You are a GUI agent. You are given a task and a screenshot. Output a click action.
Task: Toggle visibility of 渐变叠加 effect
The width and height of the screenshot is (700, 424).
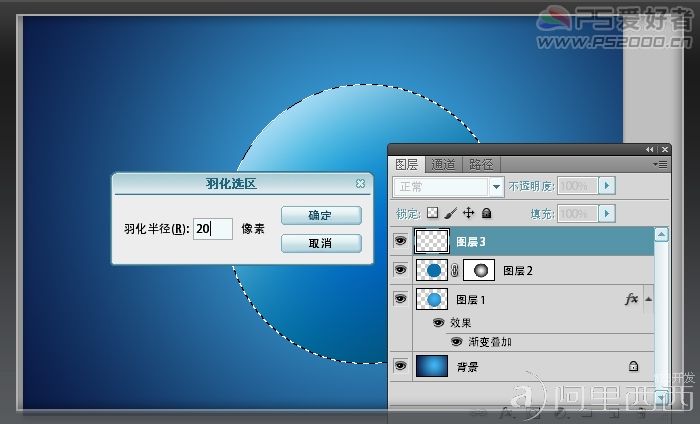(x=456, y=342)
